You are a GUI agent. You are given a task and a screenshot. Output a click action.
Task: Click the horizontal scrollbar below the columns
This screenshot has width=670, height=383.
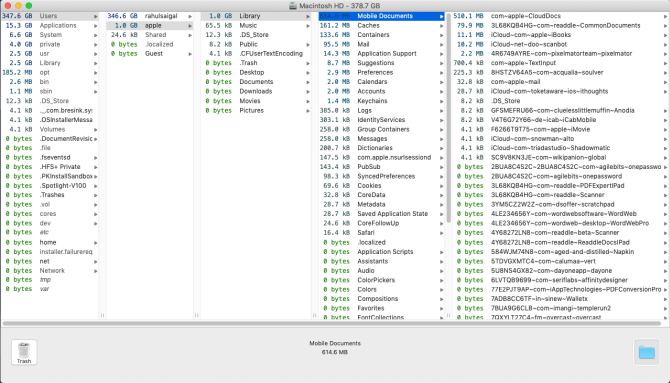(x=332, y=324)
